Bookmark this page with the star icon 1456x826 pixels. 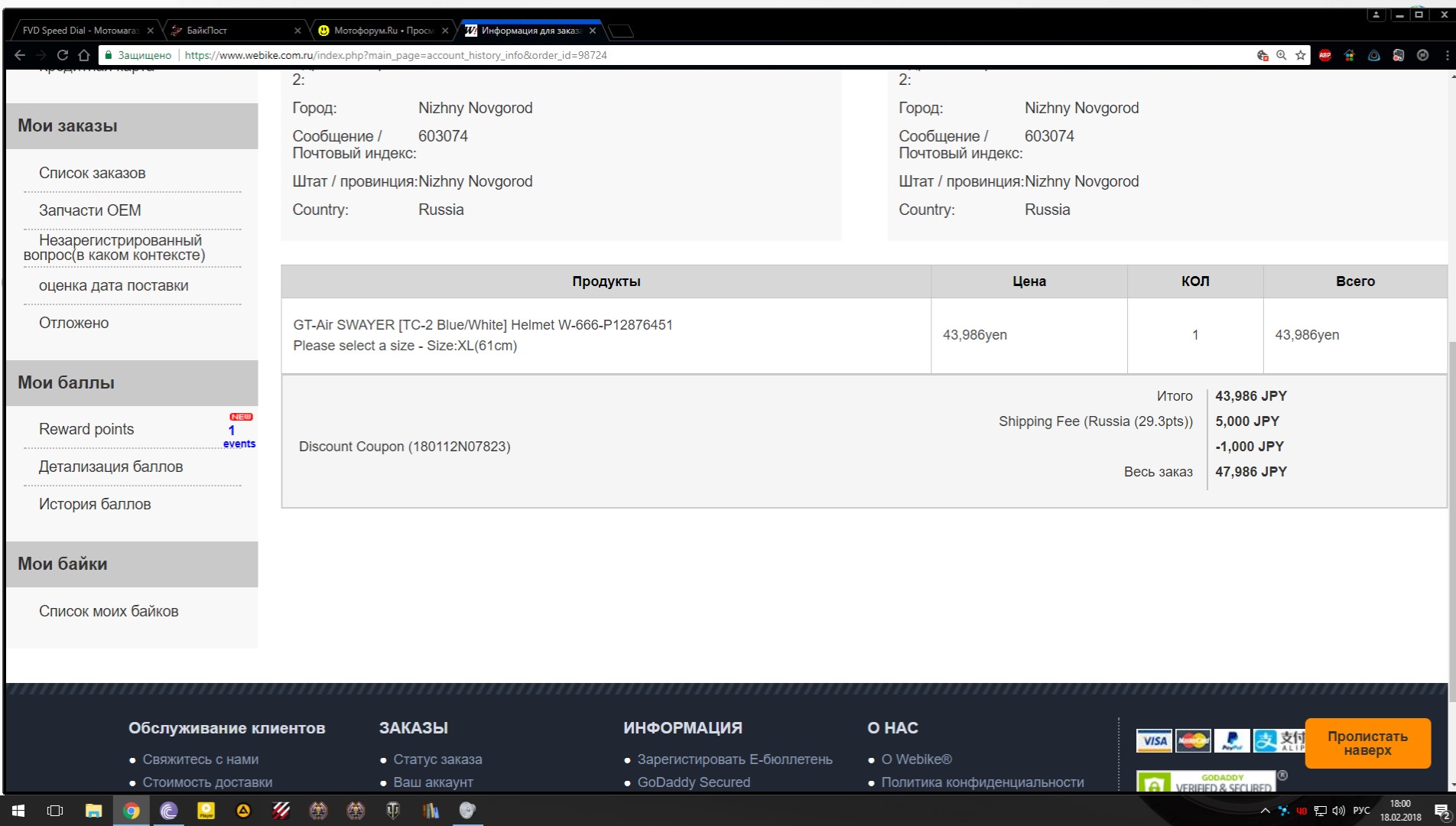[x=1300, y=55]
